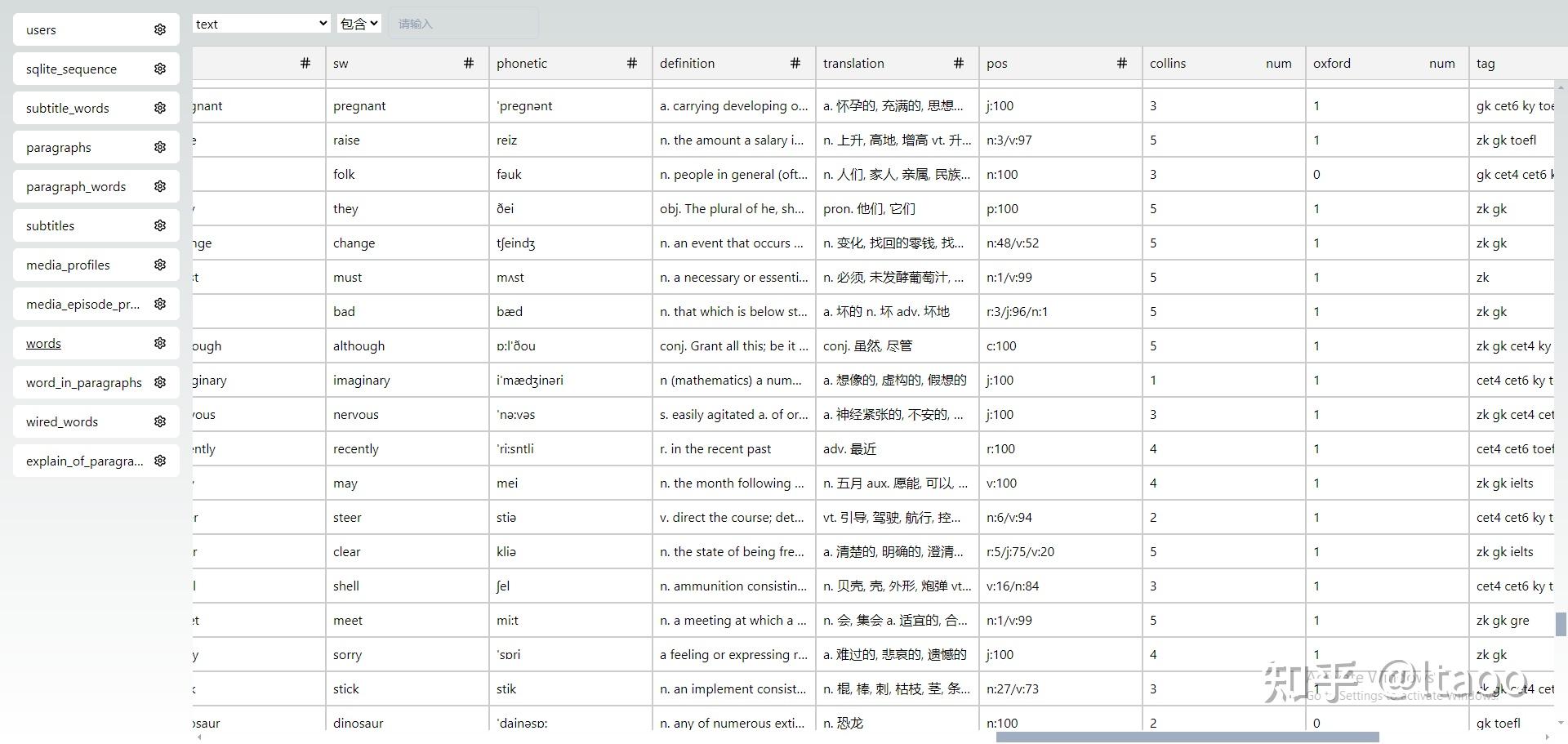The width and height of the screenshot is (1568, 744).
Task: Open the words table link
Action: coord(43,344)
